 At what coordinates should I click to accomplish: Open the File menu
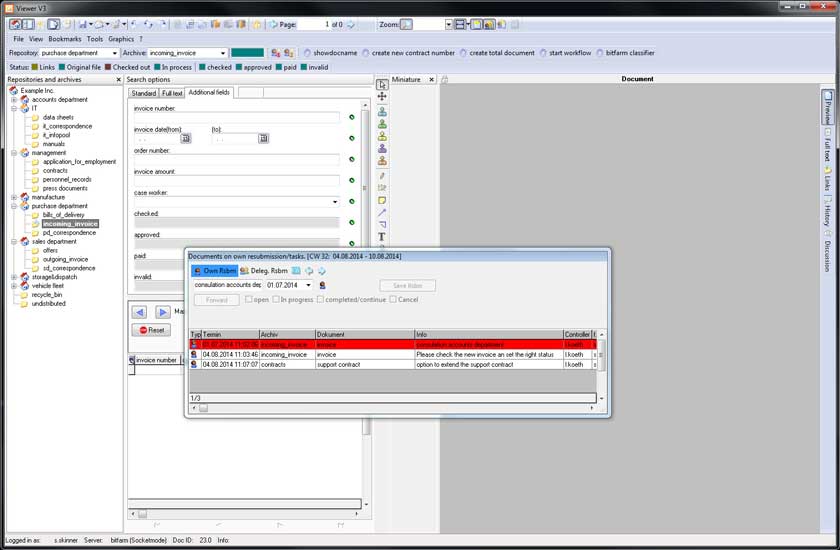pyautogui.click(x=18, y=39)
